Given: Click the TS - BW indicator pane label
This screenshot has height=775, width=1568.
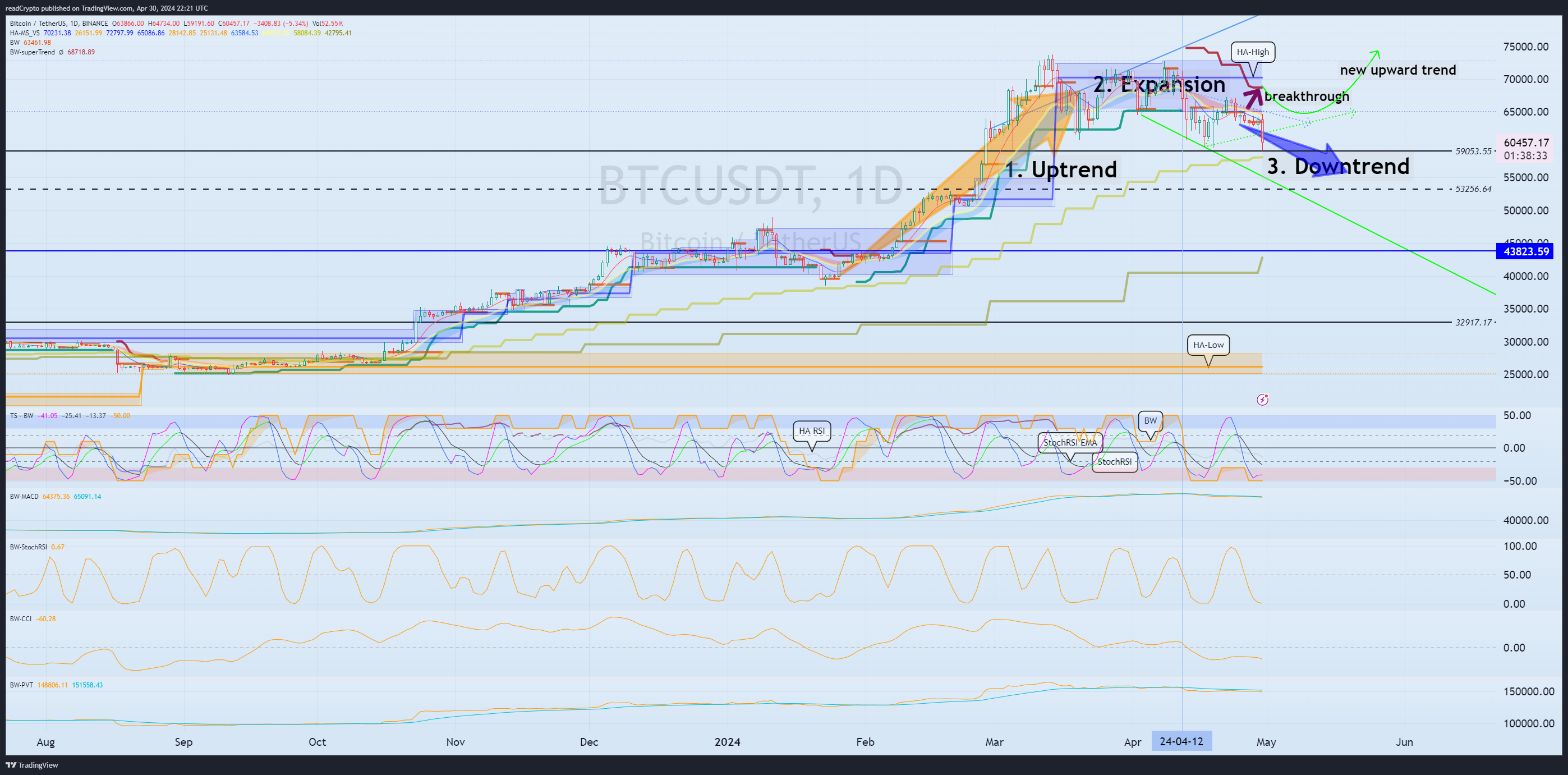Looking at the screenshot, I should tap(21, 416).
